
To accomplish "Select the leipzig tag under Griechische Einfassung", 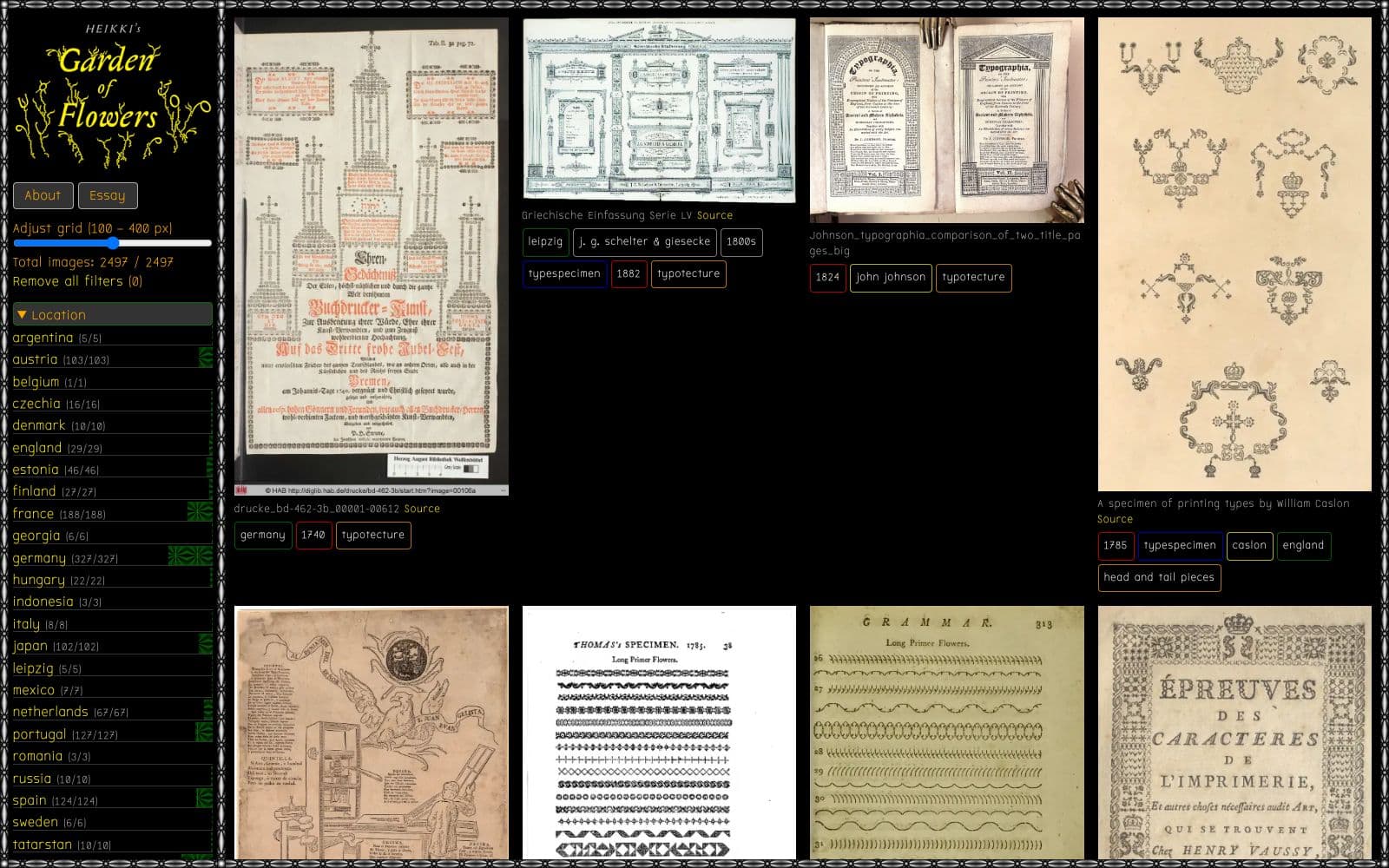I will click(x=545, y=241).
